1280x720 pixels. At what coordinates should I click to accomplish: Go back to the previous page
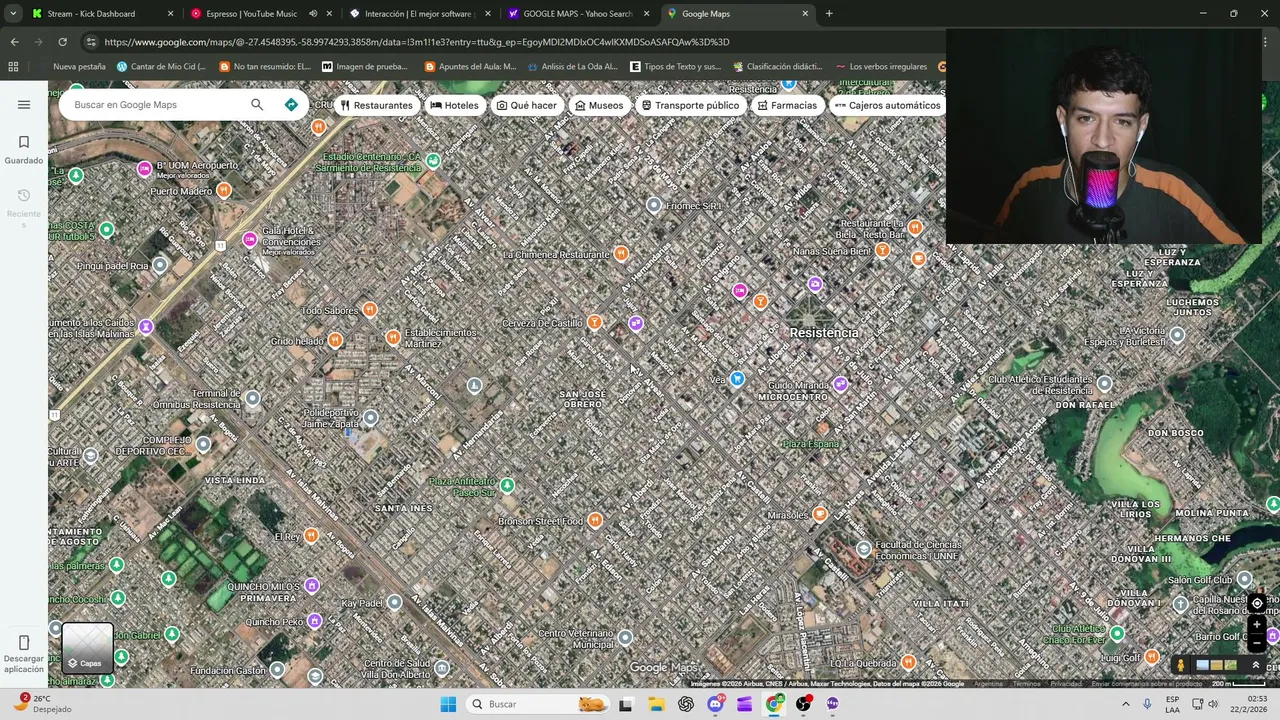(14, 42)
